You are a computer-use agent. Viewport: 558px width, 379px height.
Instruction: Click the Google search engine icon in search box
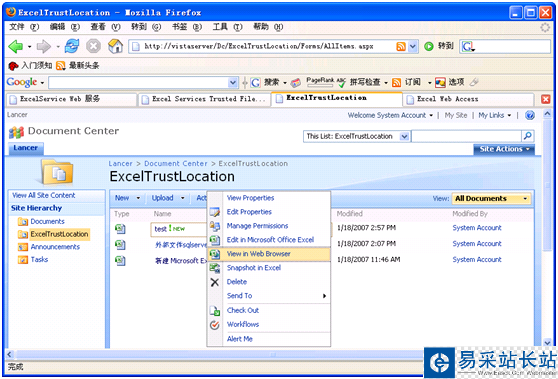pos(468,46)
